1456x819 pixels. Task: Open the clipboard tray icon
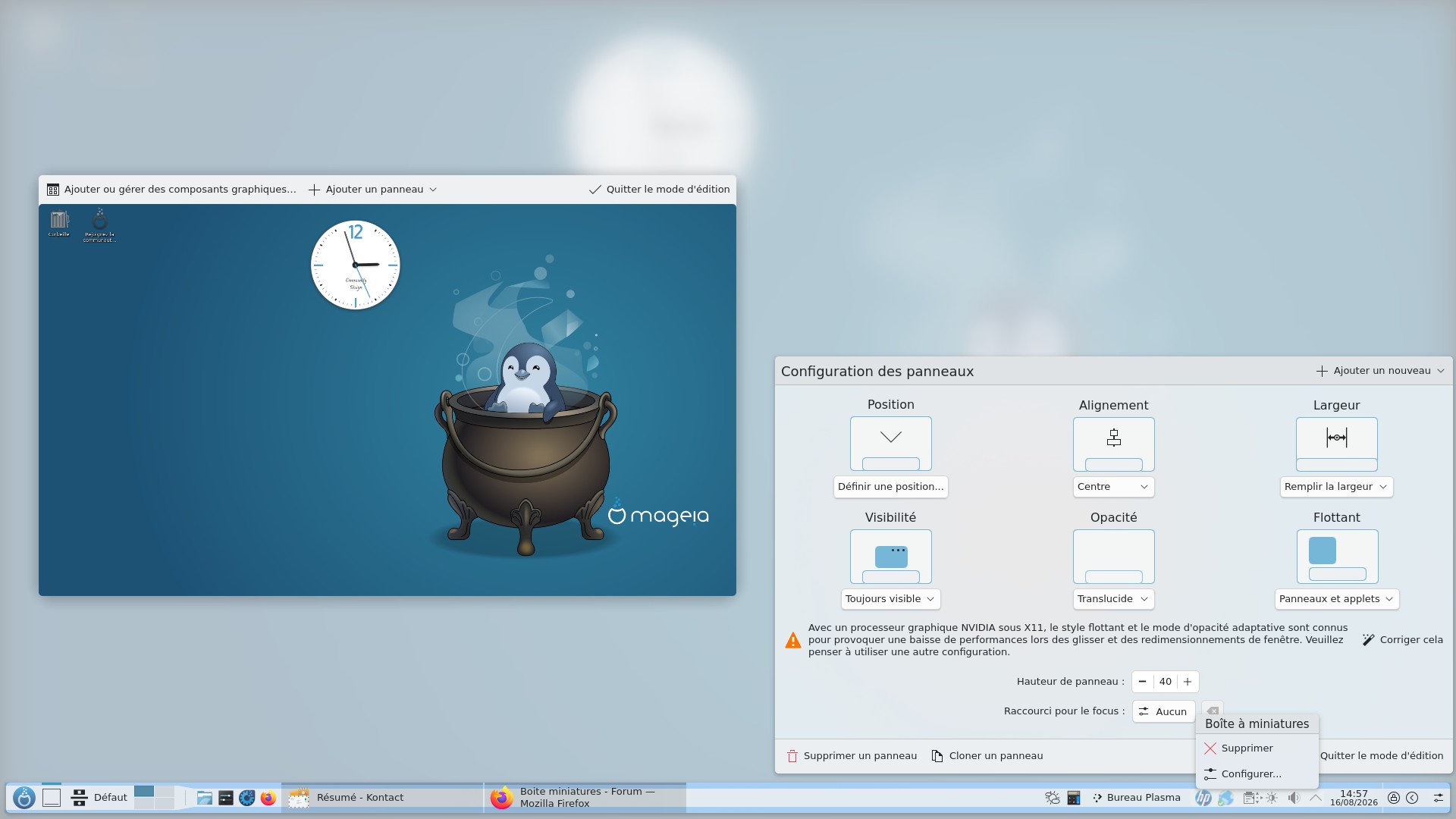pyautogui.click(x=1250, y=798)
